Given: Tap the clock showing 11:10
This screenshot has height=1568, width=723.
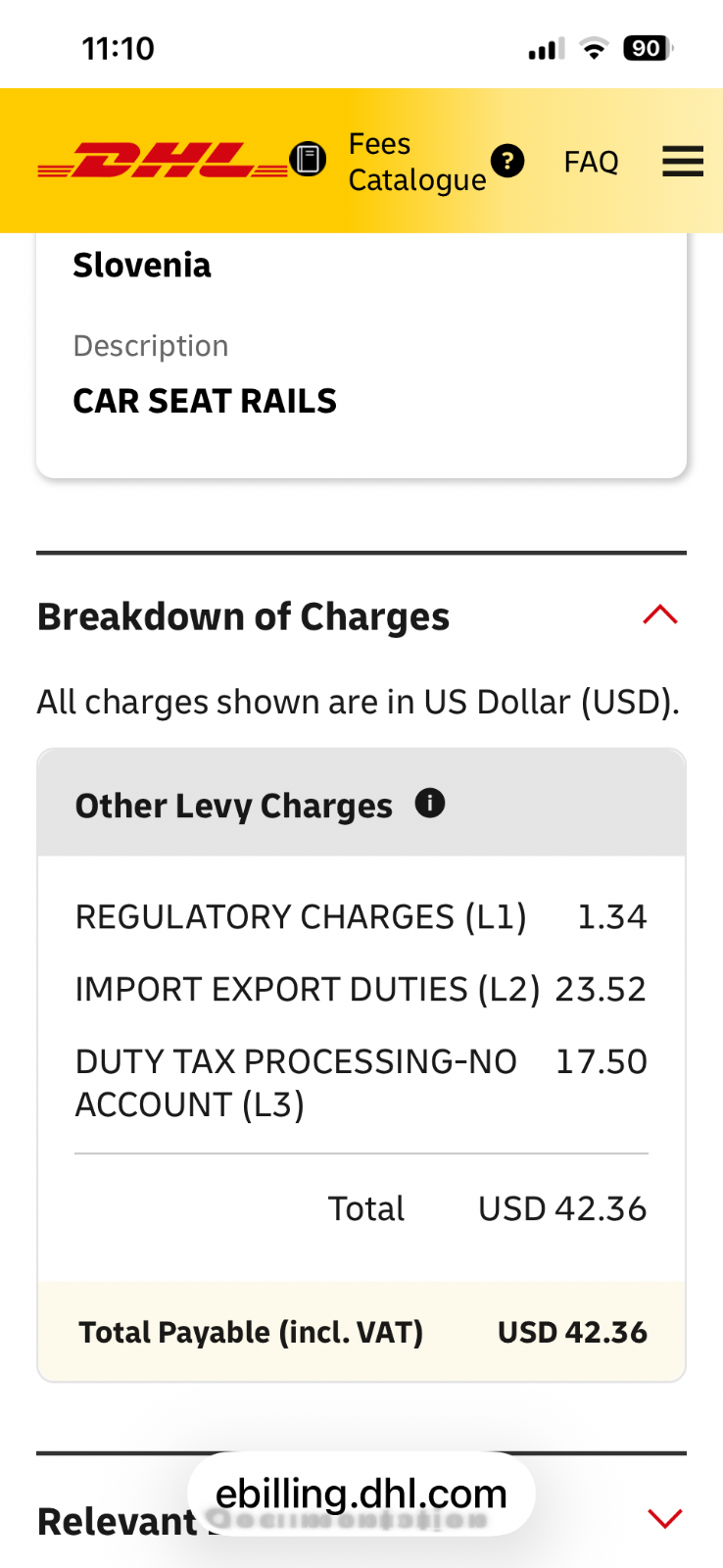Looking at the screenshot, I should (119, 48).
